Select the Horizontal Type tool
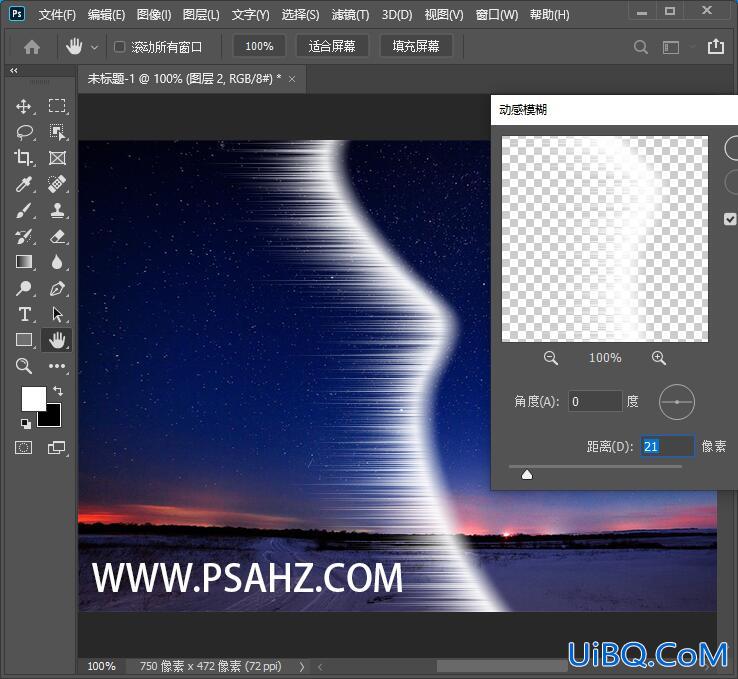Screen dimensions: 738x679 pos(24,314)
